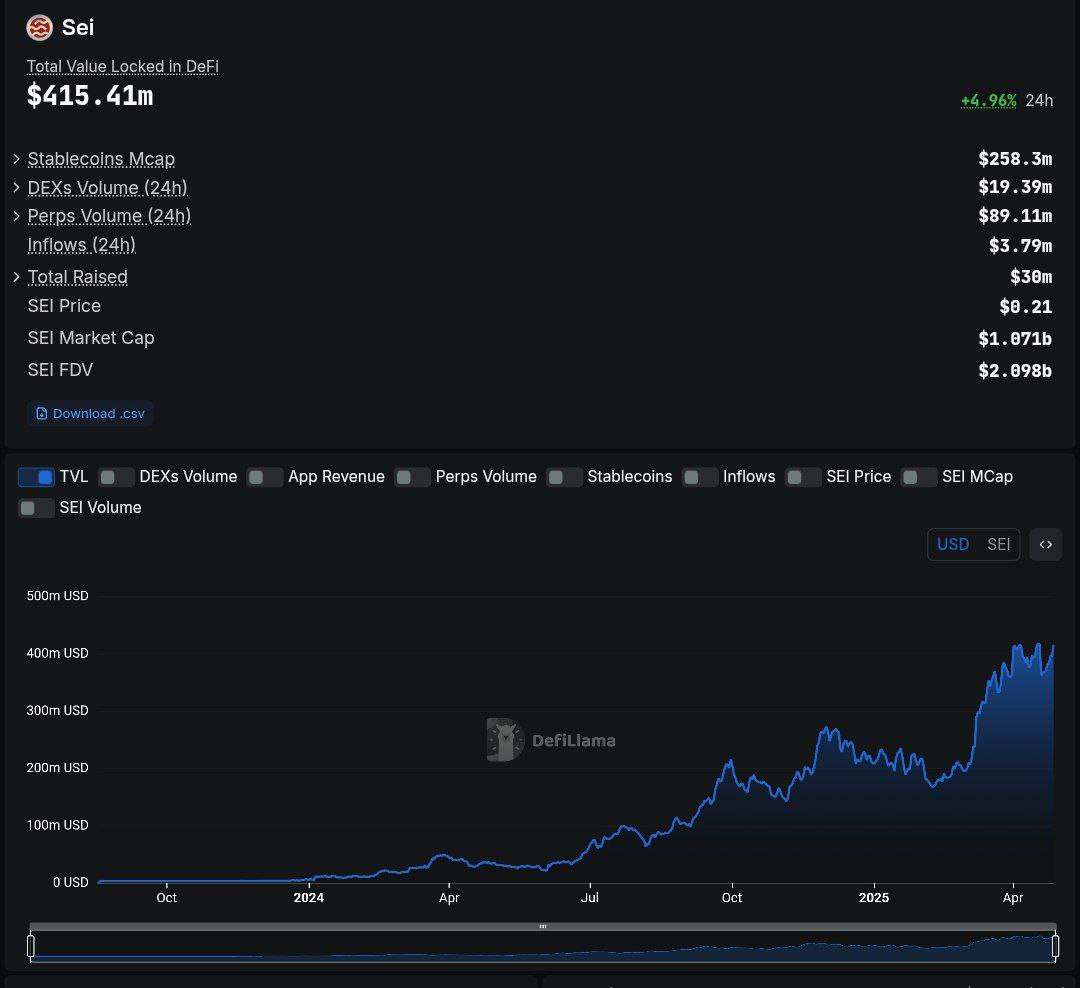Click the range slider top grip bar
Viewport: 1080px width, 988px height.
coord(543,927)
